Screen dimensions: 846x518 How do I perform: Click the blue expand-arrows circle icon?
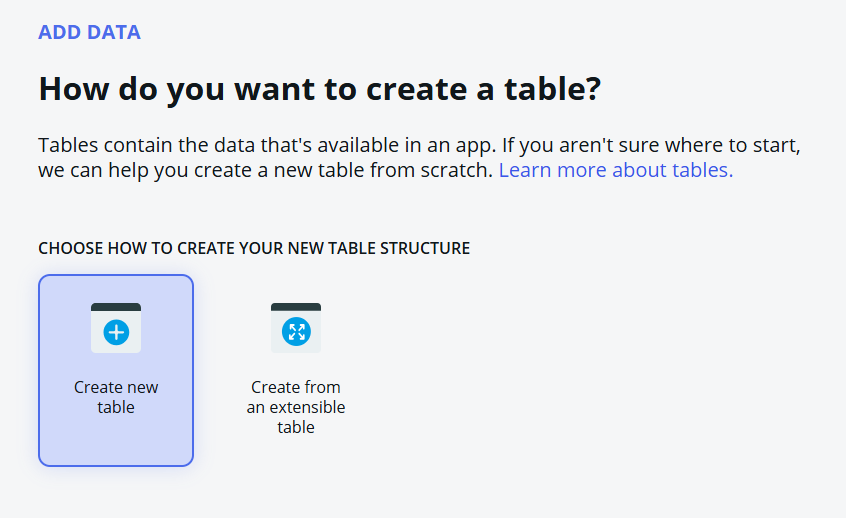296,332
